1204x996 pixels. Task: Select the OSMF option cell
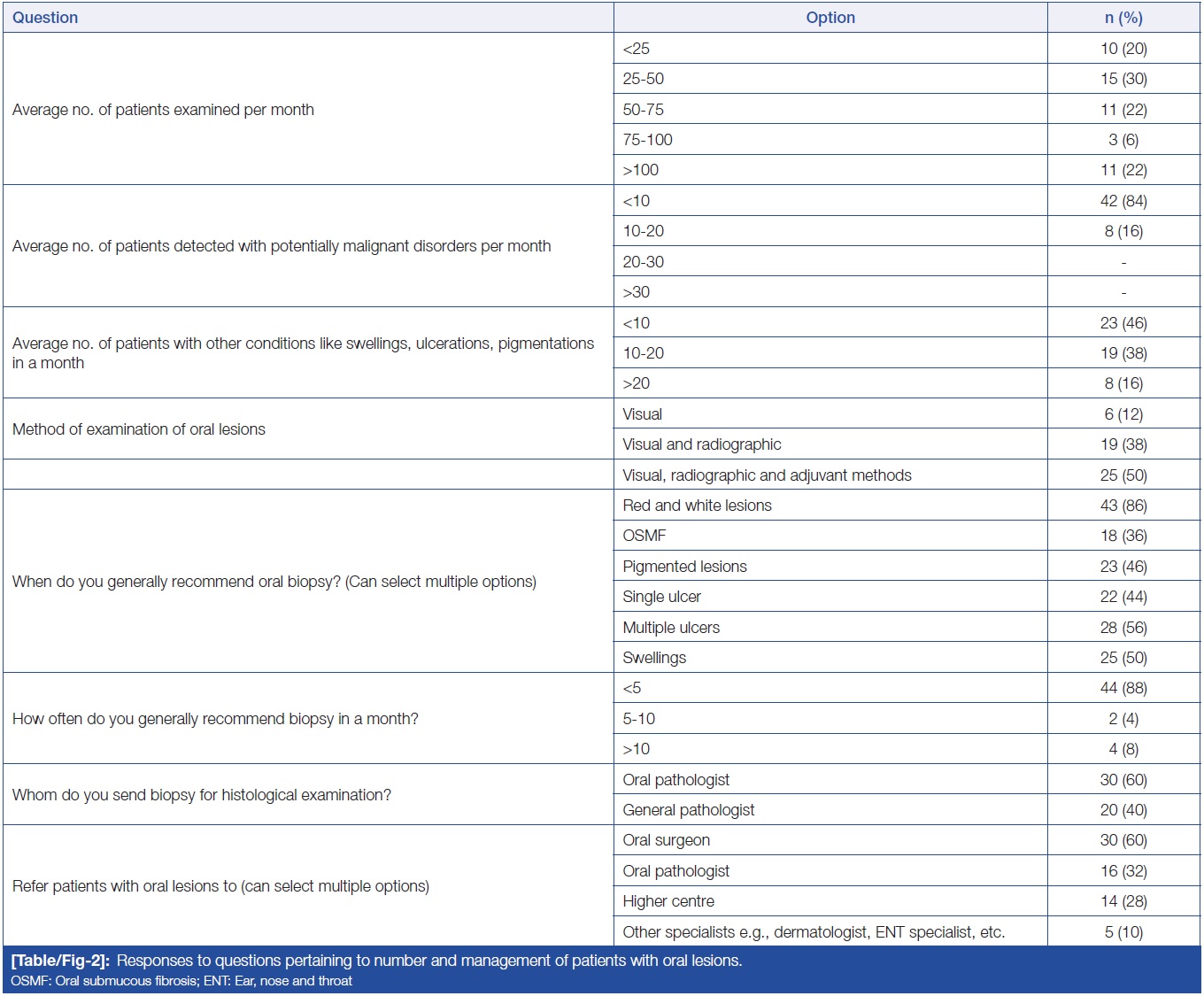[x=644, y=536]
